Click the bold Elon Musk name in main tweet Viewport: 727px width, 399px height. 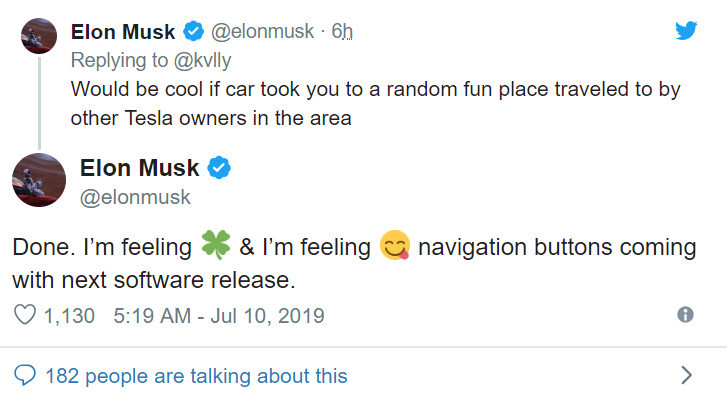139,168
